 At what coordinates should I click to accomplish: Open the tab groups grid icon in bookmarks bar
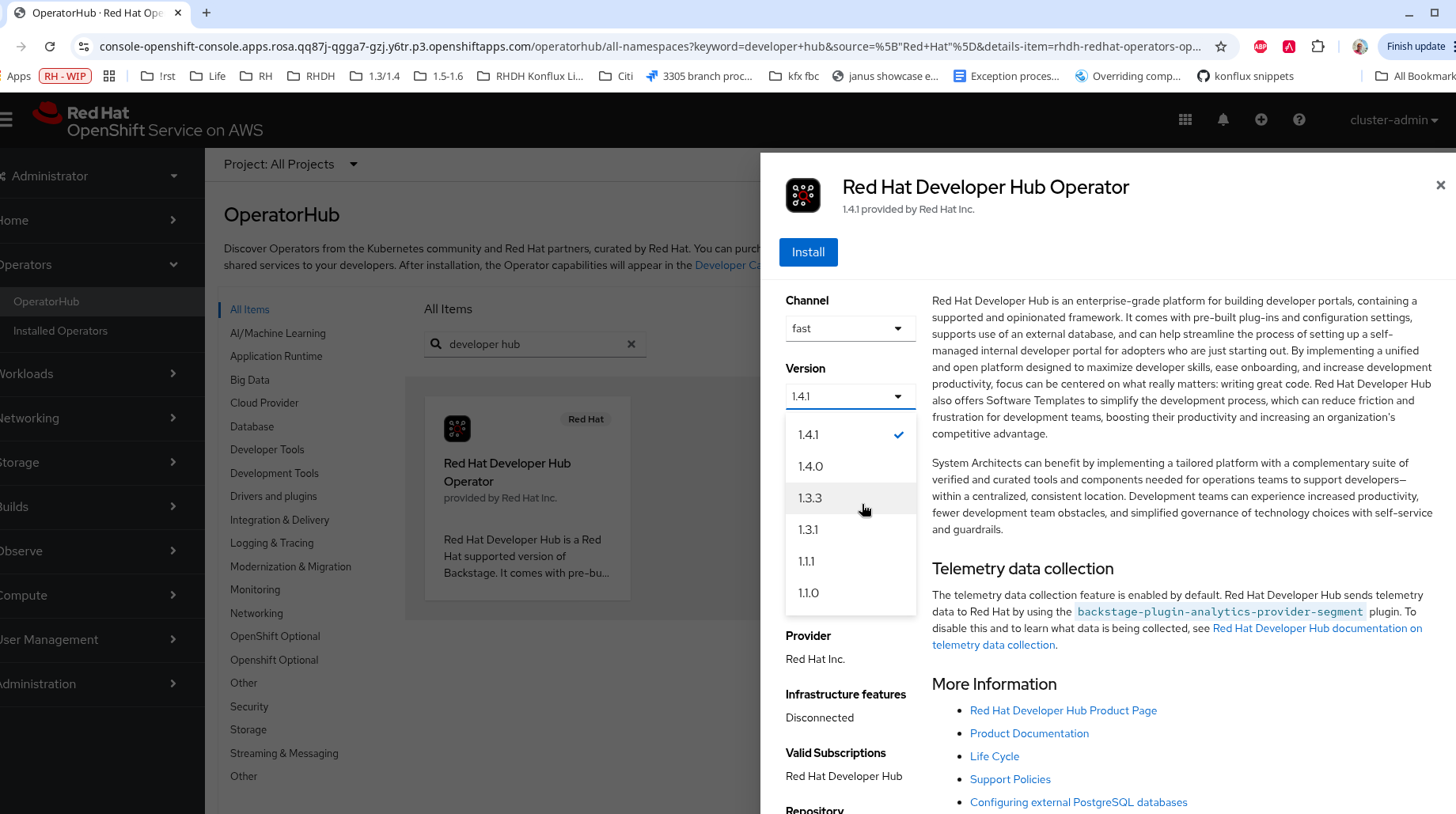(109, 76)
